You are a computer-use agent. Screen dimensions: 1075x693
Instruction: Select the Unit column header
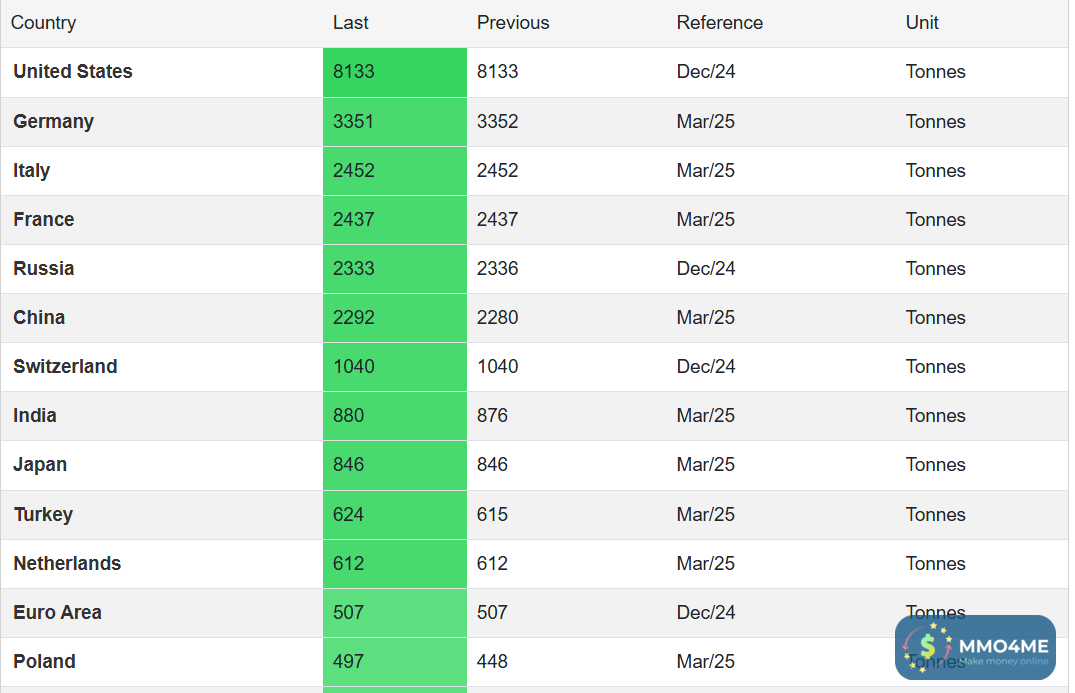tap(922, 23)
